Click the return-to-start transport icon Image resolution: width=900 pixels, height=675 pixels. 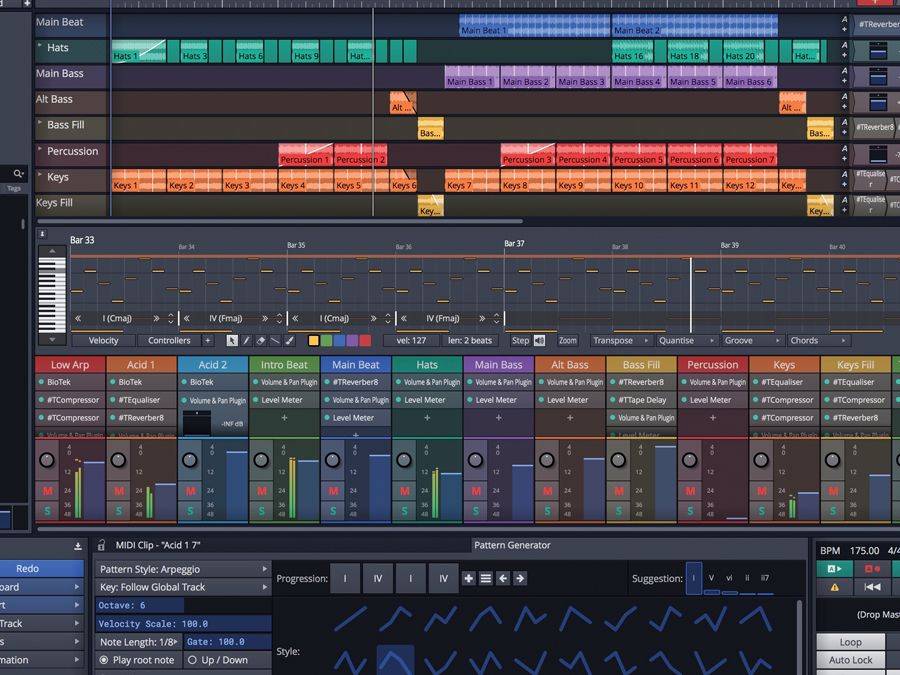coord(872,587)
